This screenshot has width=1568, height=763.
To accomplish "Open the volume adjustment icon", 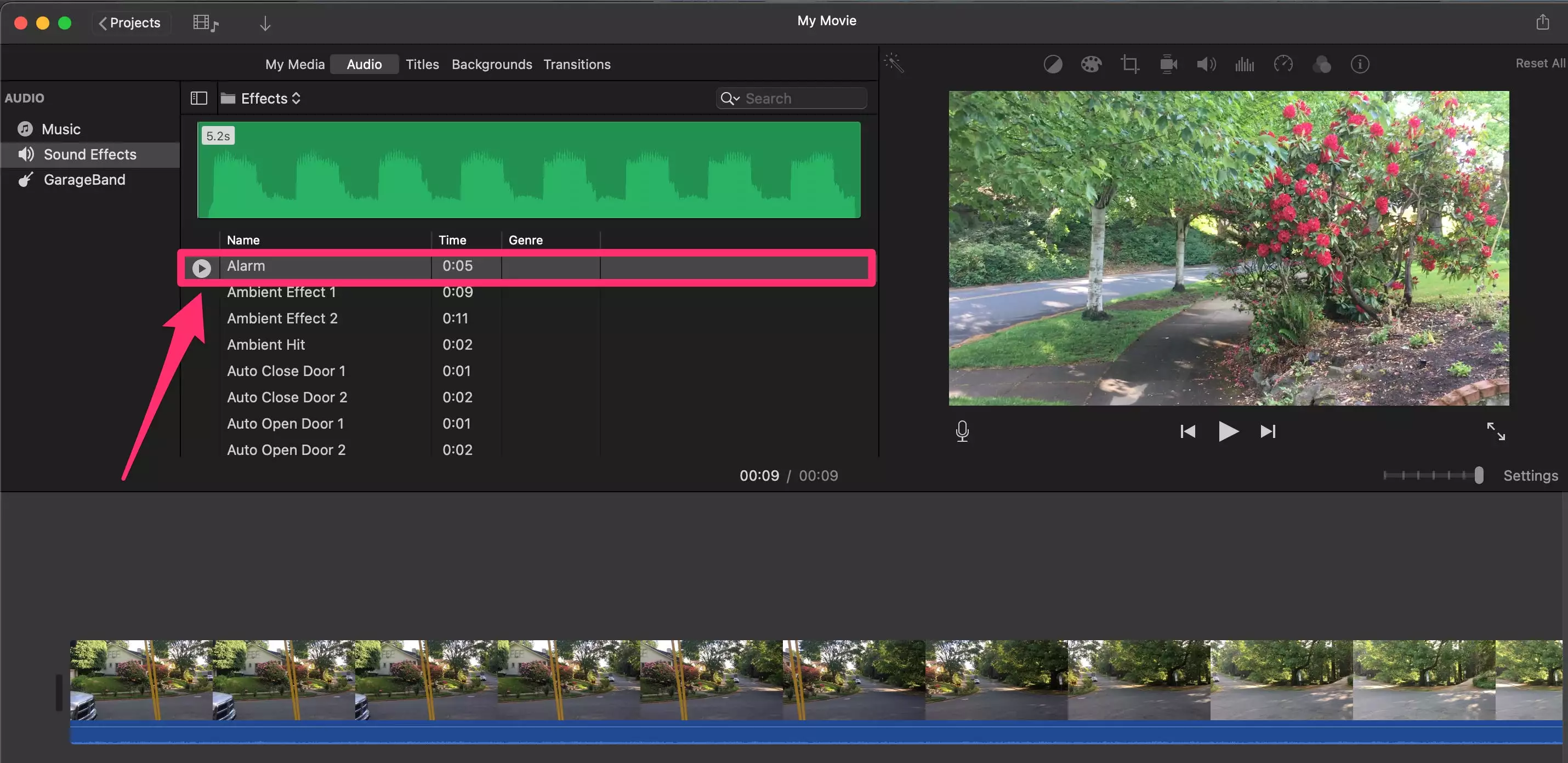I will [1206, 64].
